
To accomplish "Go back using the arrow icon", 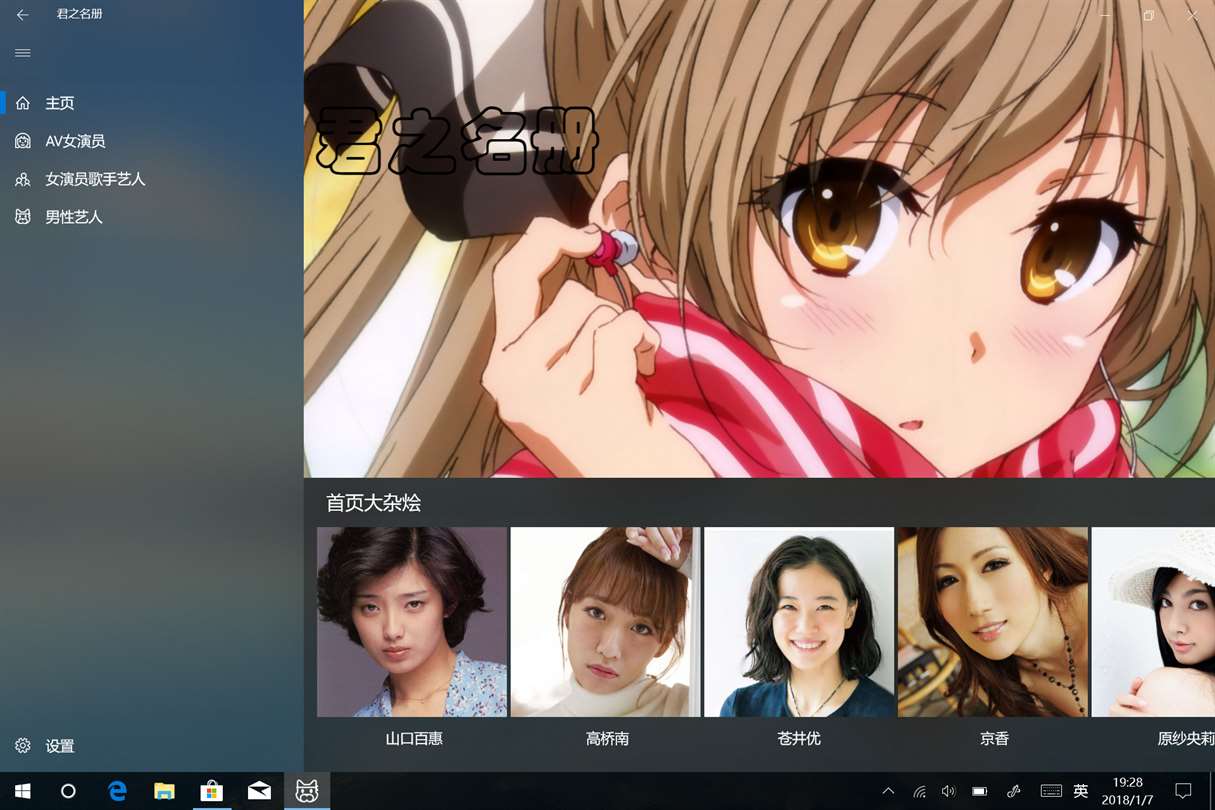I will [22, 15].
